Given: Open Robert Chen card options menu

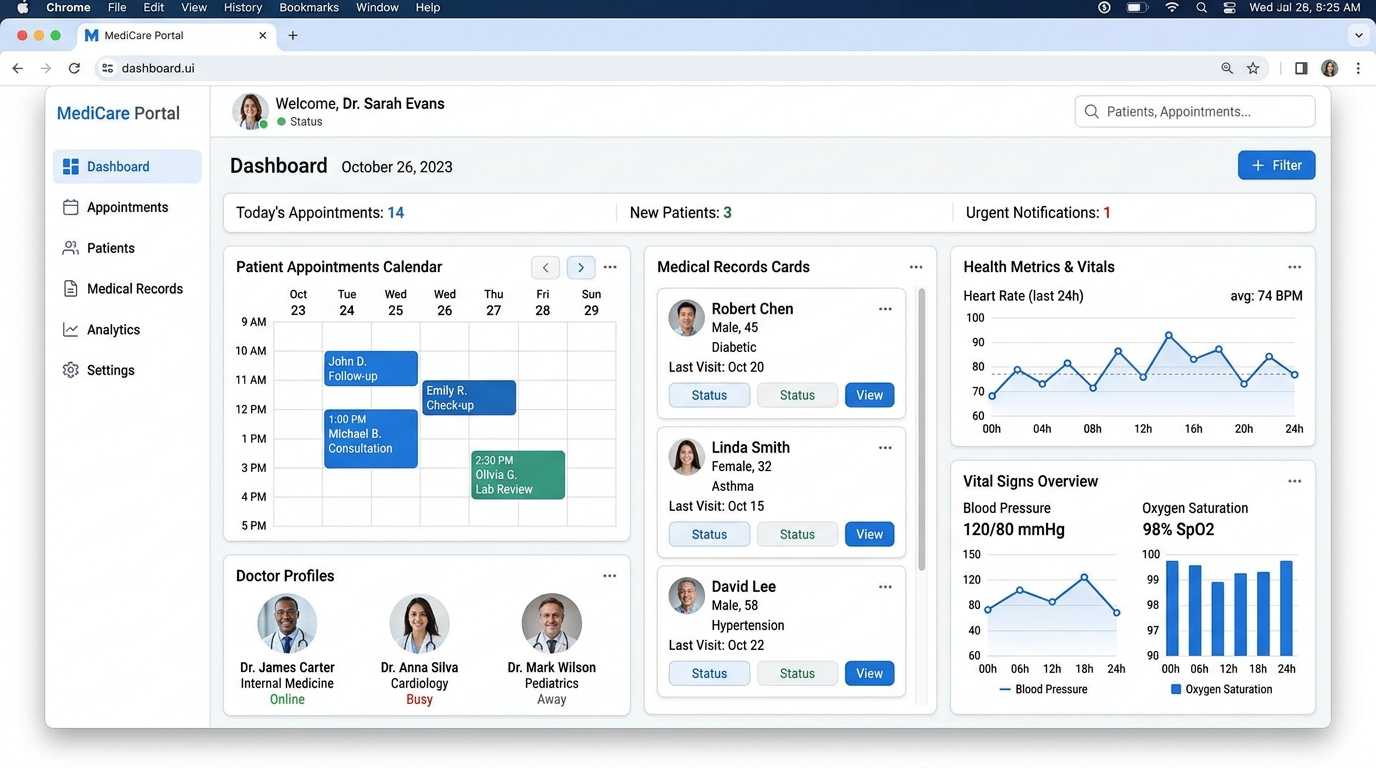Looking at the screenshot, I should tap(885, 309).
